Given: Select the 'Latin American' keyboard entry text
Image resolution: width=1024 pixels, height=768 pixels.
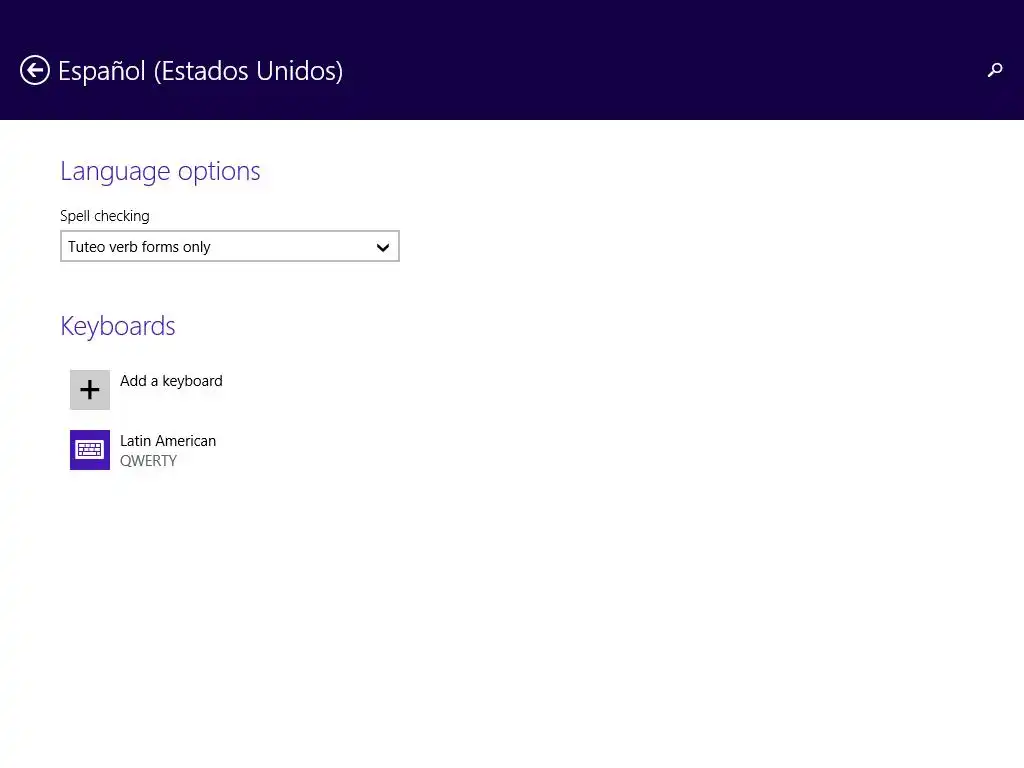Looking at the screenshot, I should (x=167, y=441).
